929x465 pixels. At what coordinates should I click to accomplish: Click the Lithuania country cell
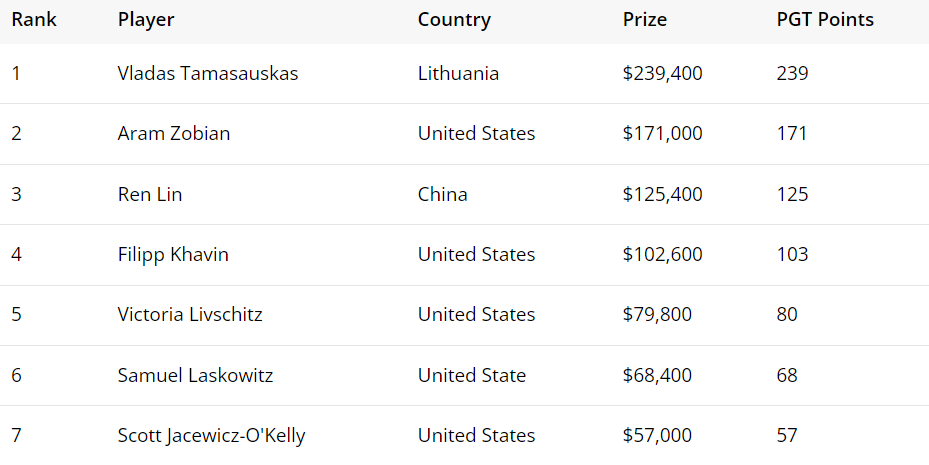[458, 73]
